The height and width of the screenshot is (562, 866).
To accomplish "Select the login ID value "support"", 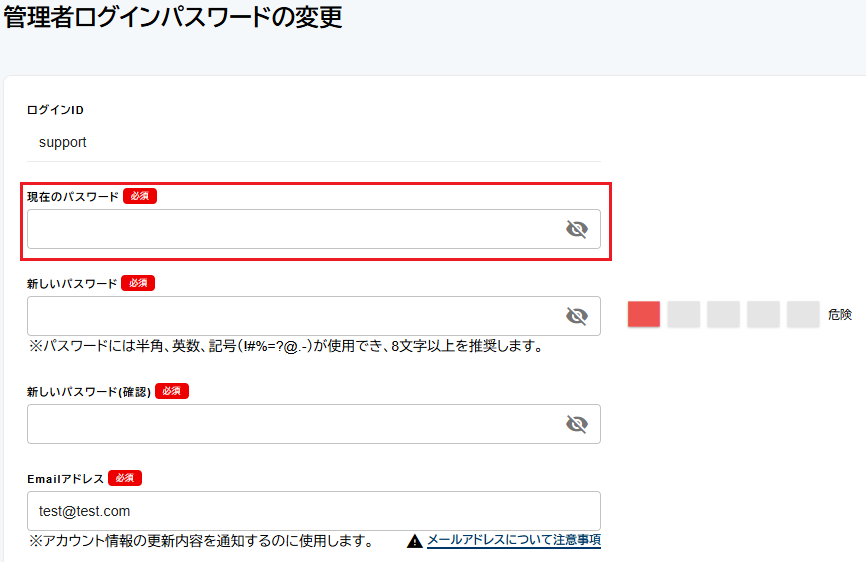I will pyautogui.click(x=63, y=142).
